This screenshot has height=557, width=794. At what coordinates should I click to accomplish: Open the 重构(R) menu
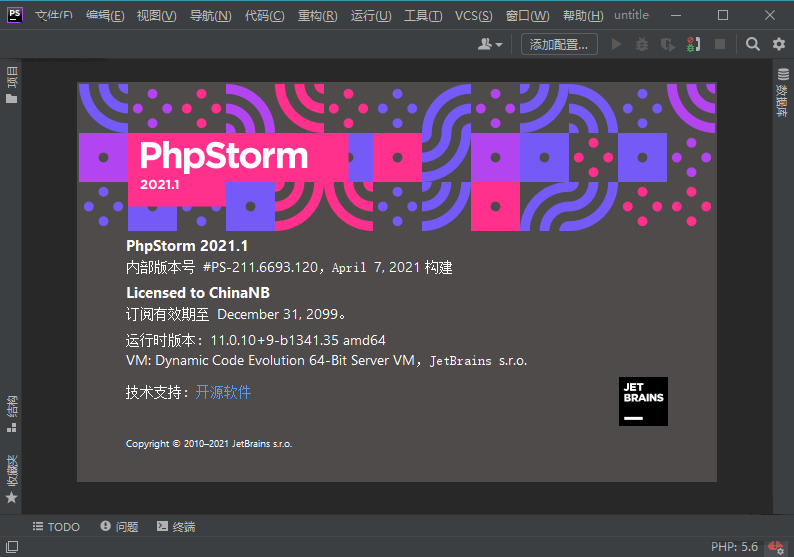click(x=317, y=16)
